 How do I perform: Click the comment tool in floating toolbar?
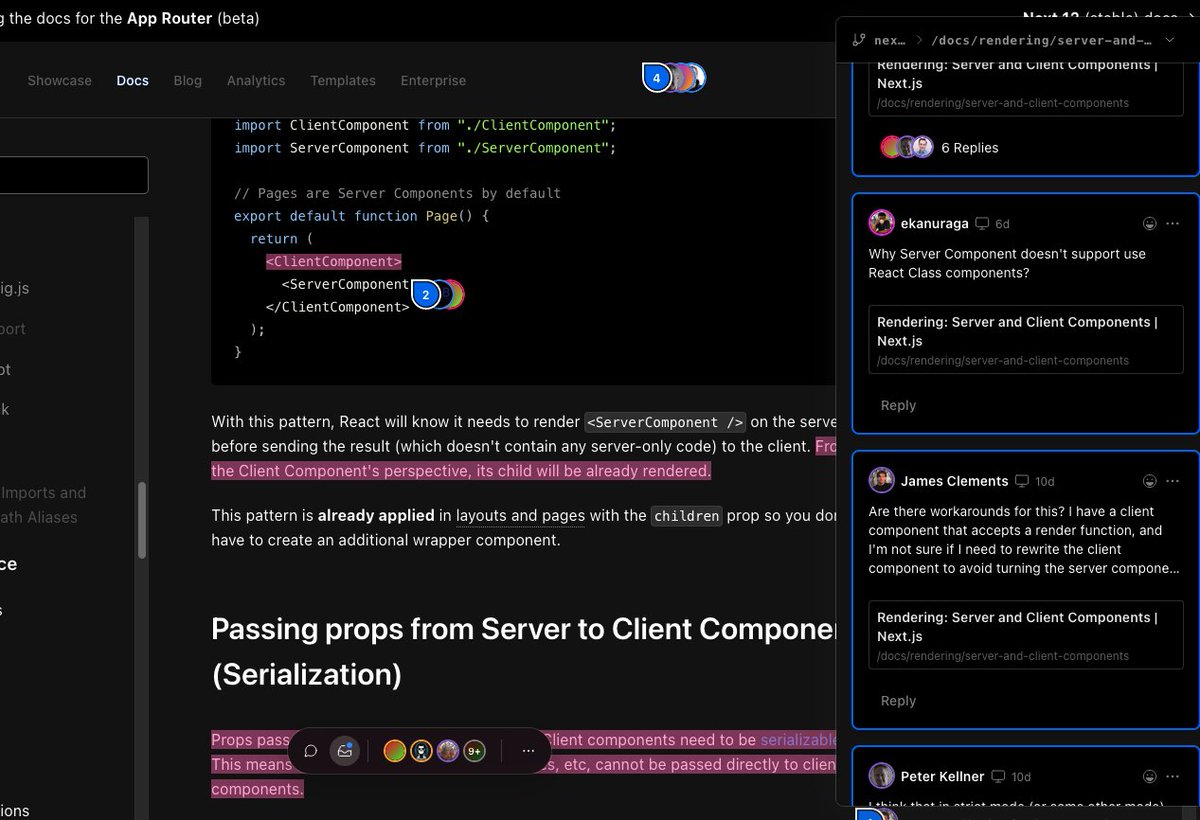coord(311,751)
